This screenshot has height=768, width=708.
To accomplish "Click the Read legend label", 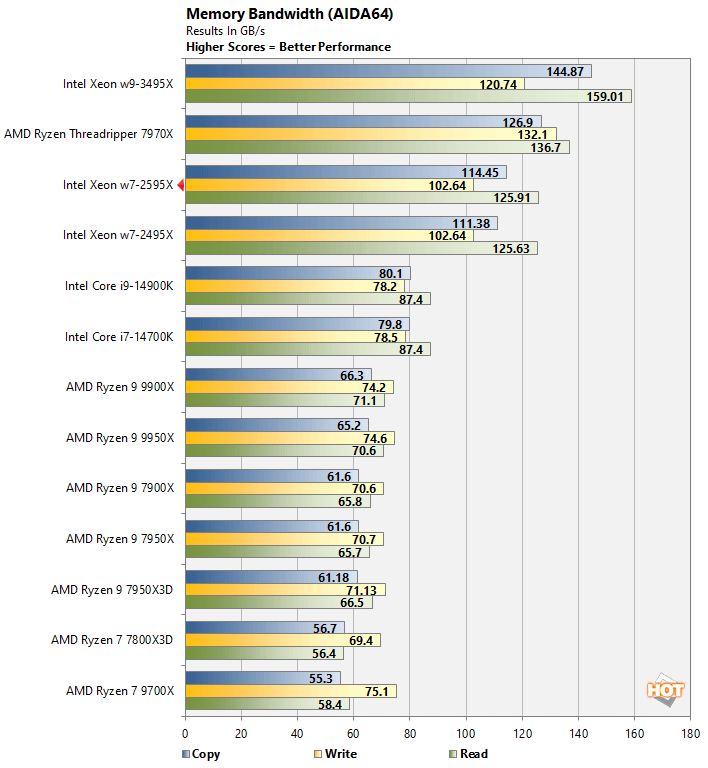I will [474, 754].
